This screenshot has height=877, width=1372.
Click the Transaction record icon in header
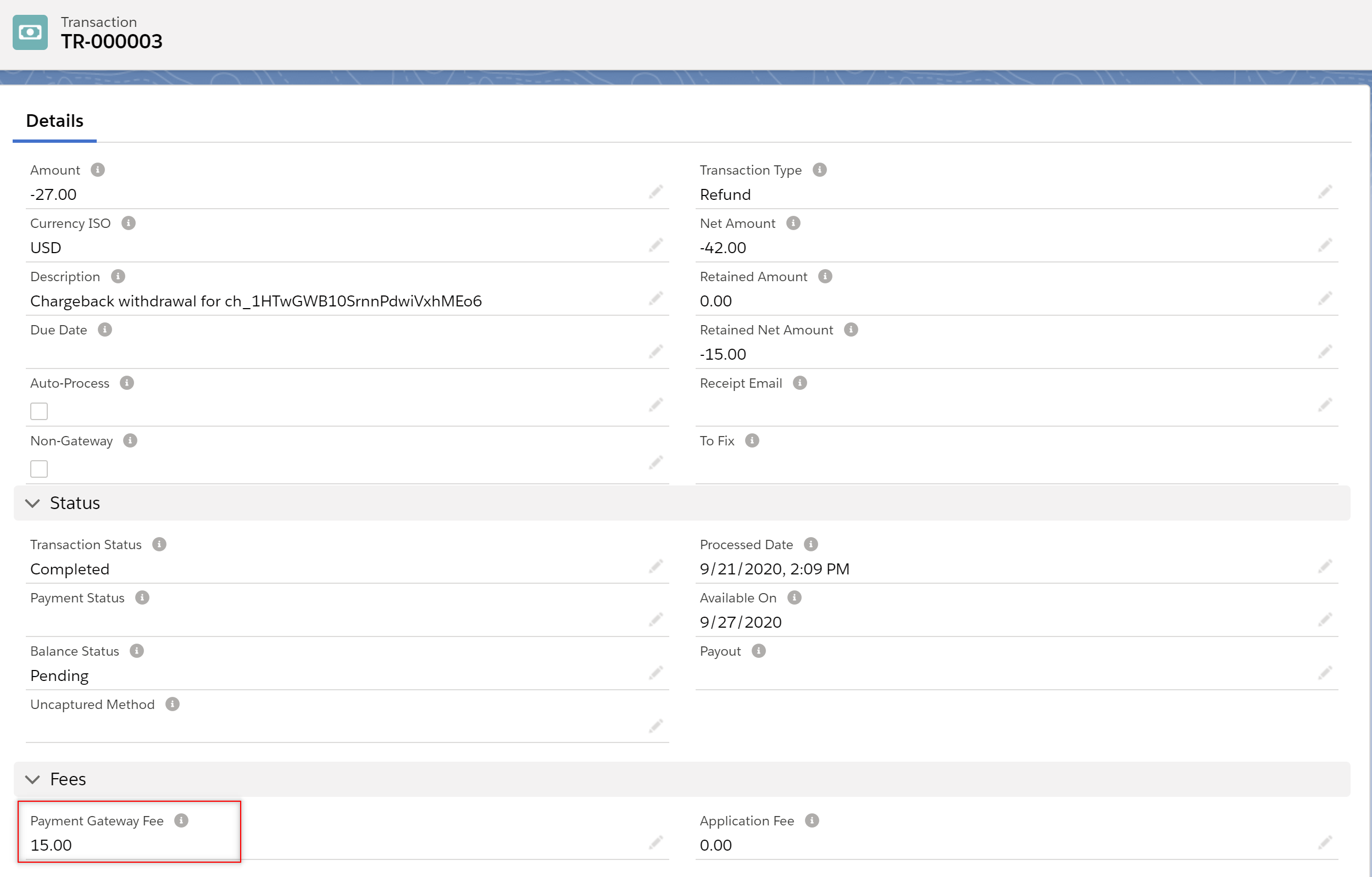tap(30, 32)
